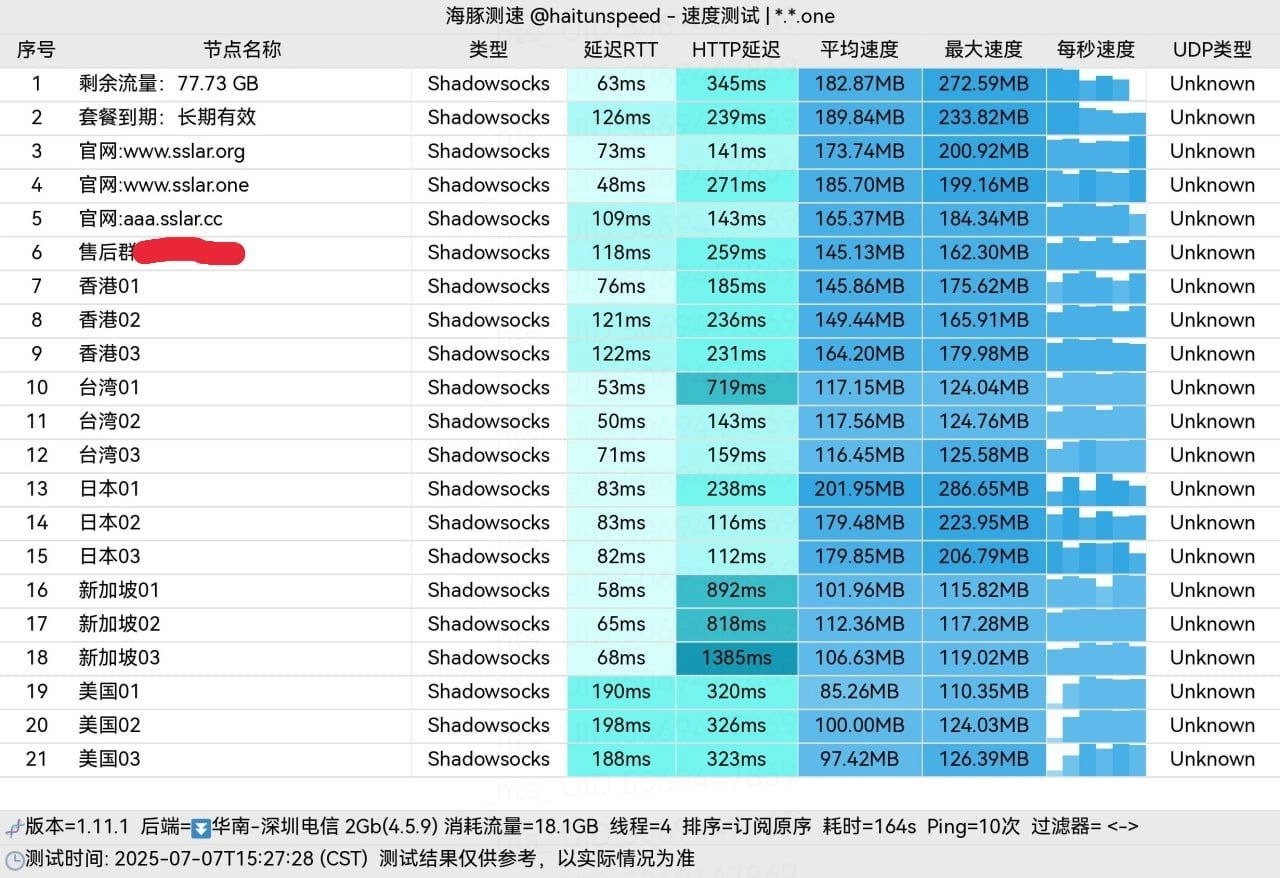The height and width of the screenshot is (878, 1280).
Task: Select the 类型 column header
Action: (x=488, y=50)
